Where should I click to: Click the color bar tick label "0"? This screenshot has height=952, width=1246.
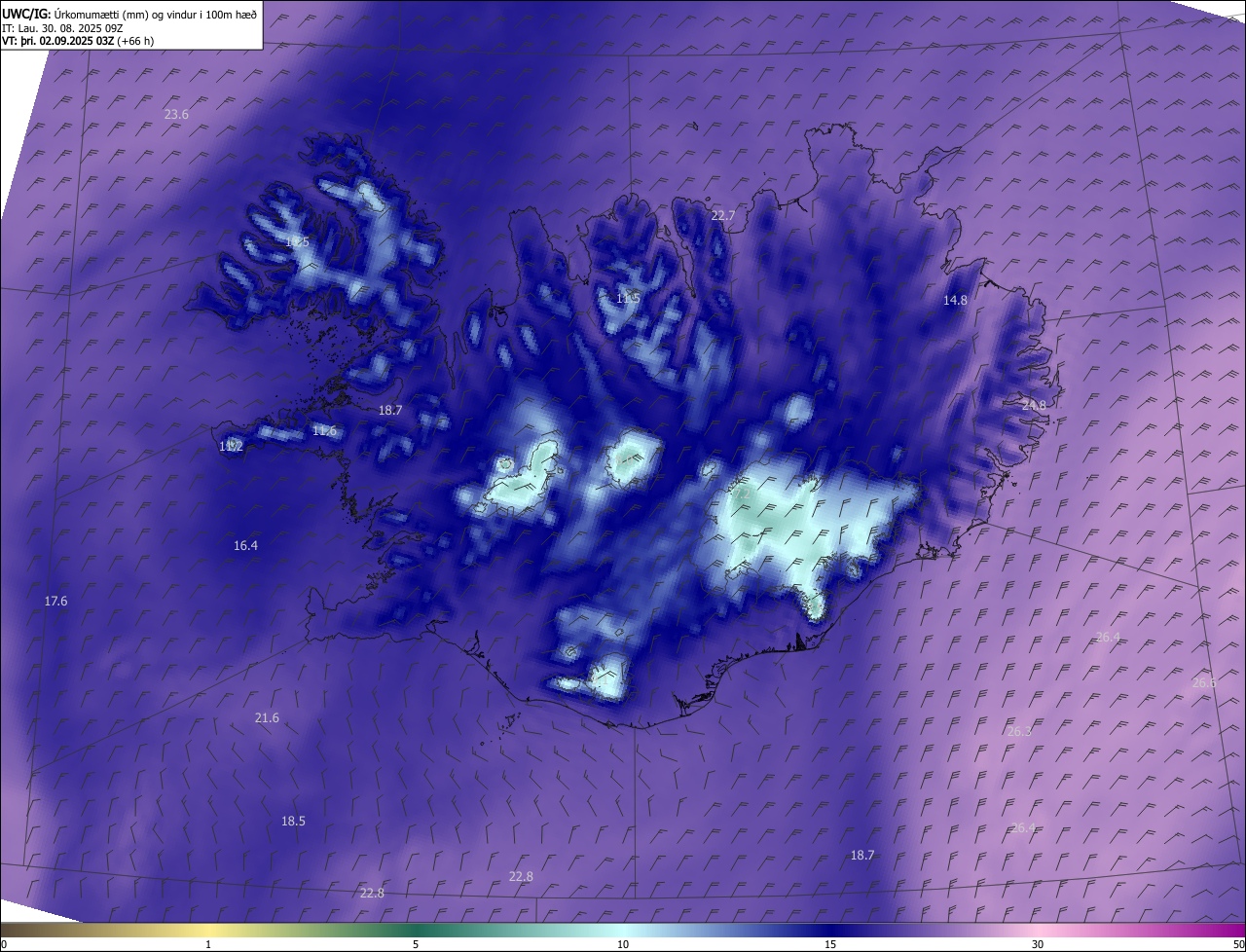coord(4,944)
